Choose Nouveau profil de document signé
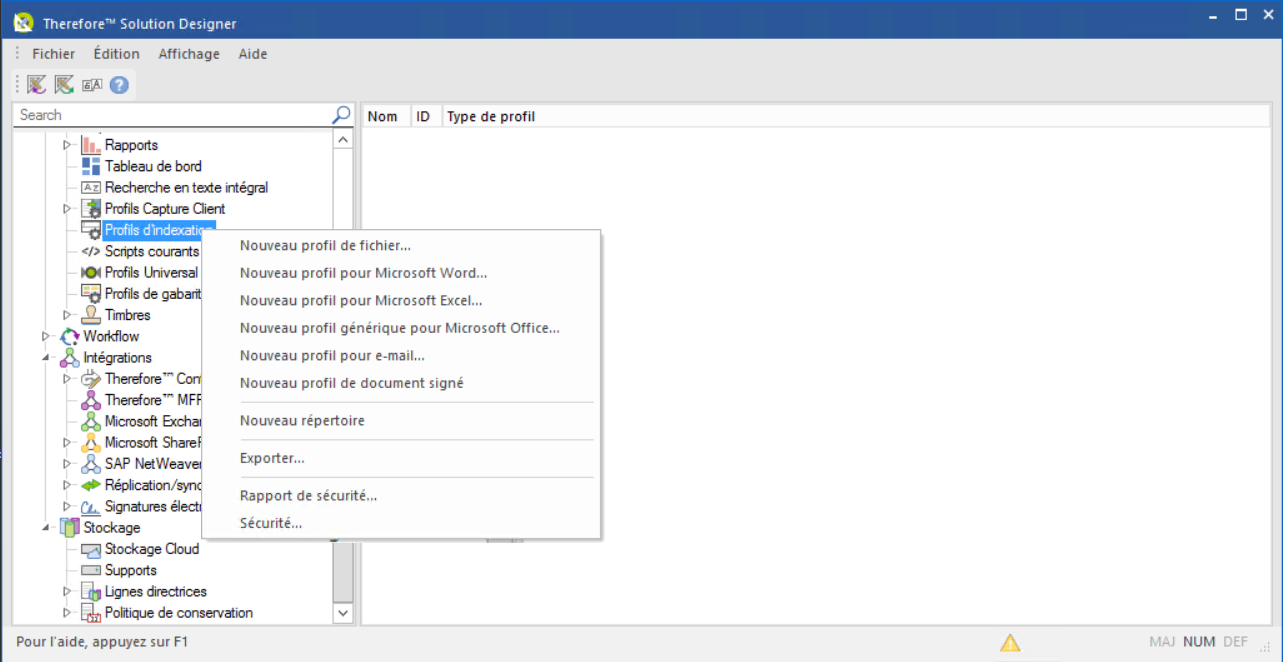 401,383
